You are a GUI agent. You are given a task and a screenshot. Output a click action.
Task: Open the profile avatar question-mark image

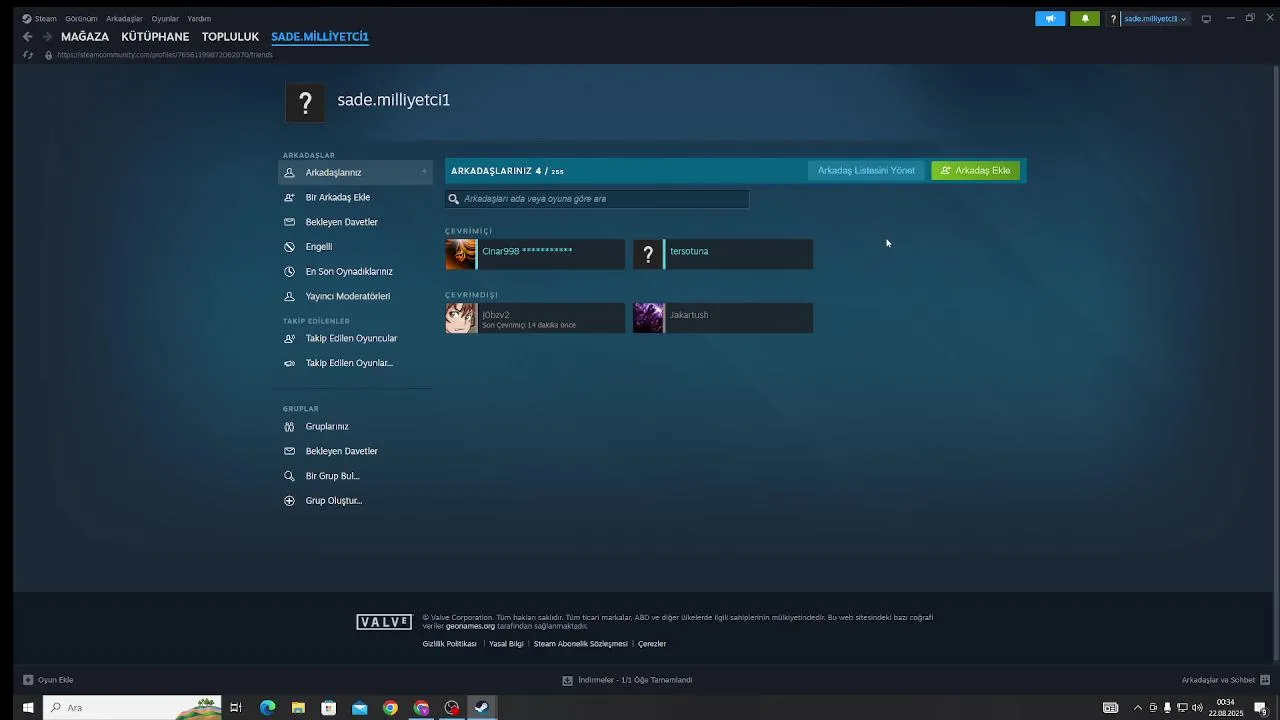305,102
